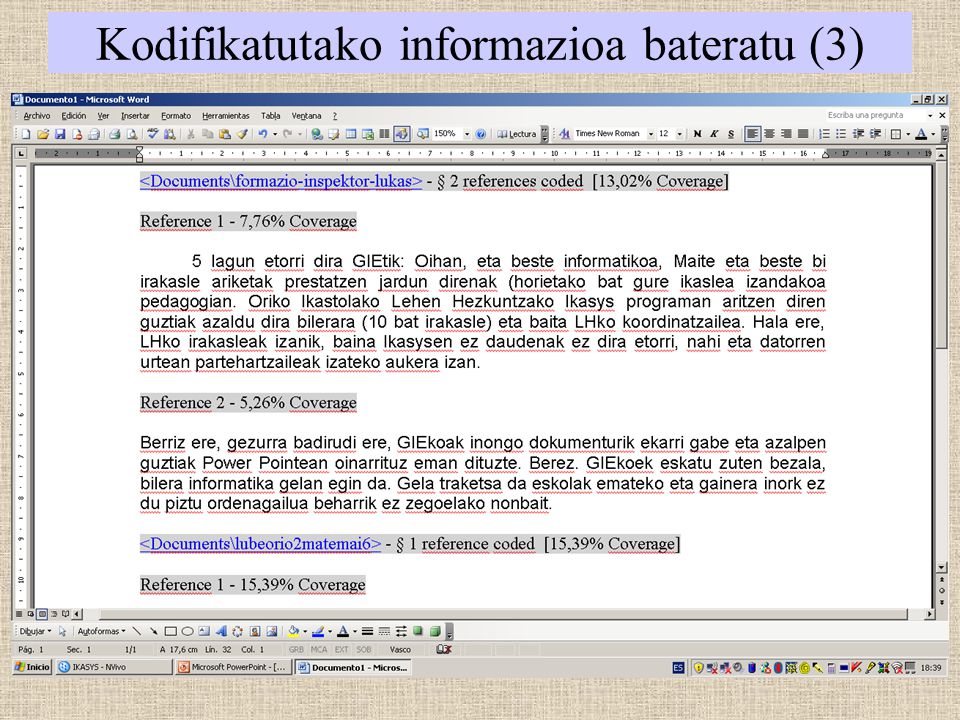Align text to the left
The width and height of the screenshot is (960, 720).
[752, 134]
